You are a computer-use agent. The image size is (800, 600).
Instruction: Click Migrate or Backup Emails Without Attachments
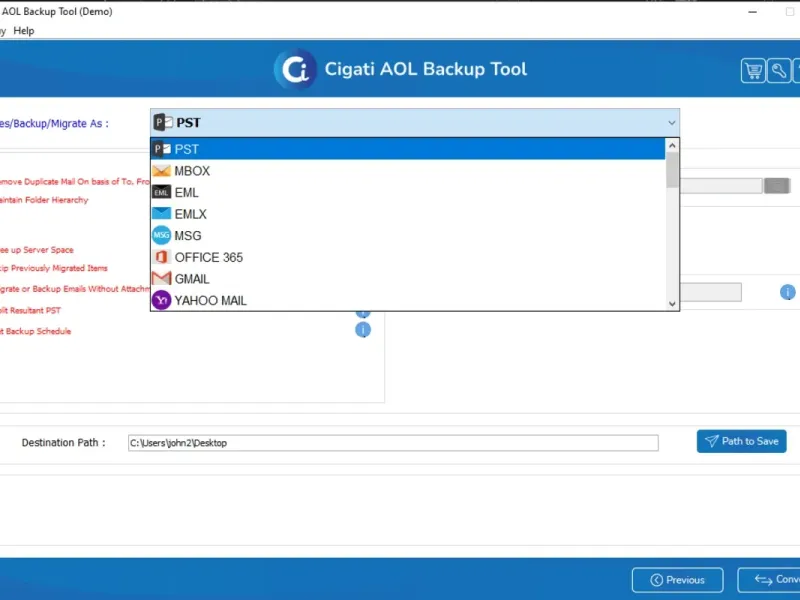click(75, 289)
